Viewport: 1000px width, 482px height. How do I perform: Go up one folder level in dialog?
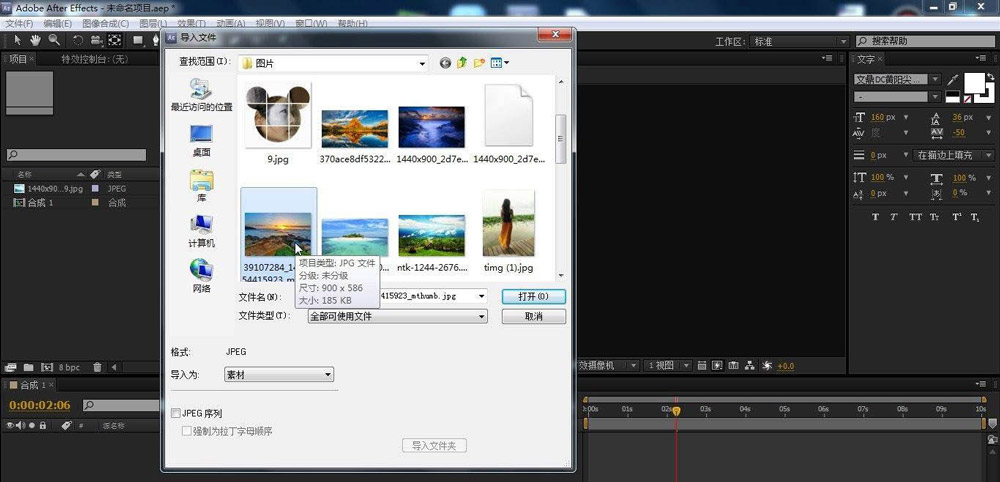(x=462, y=63)
